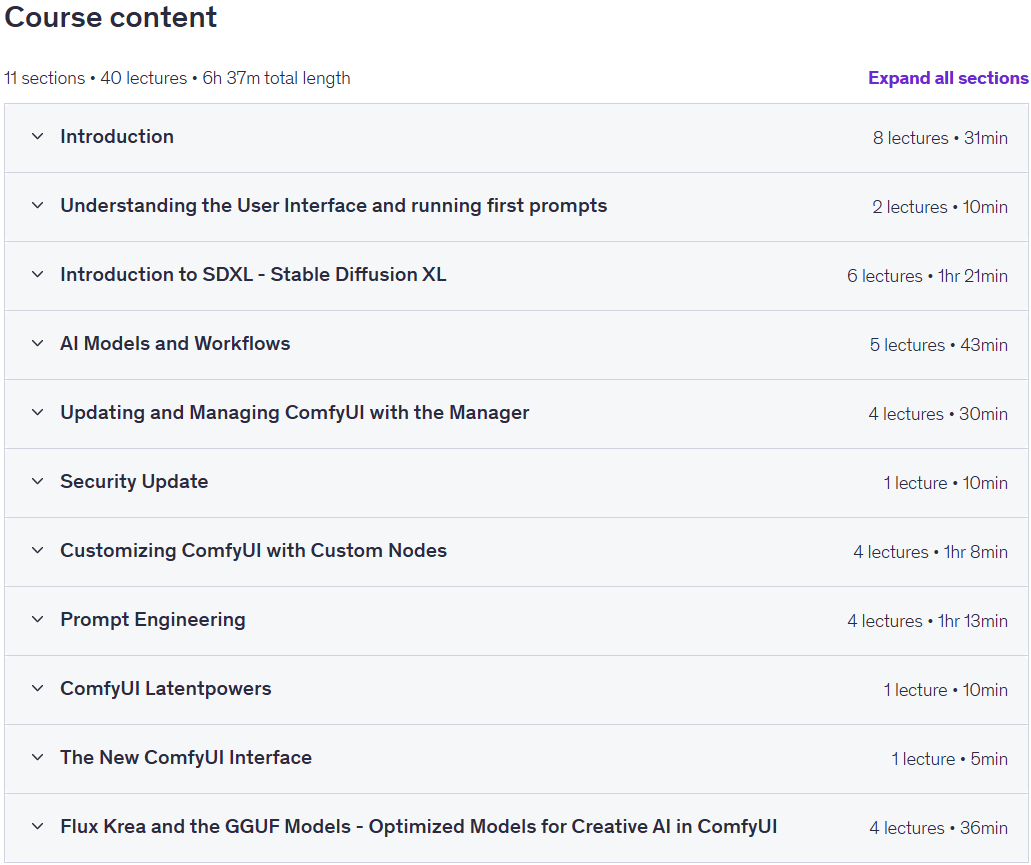
Task: Expand the Security Update chevron
Action: click(37, 482)
